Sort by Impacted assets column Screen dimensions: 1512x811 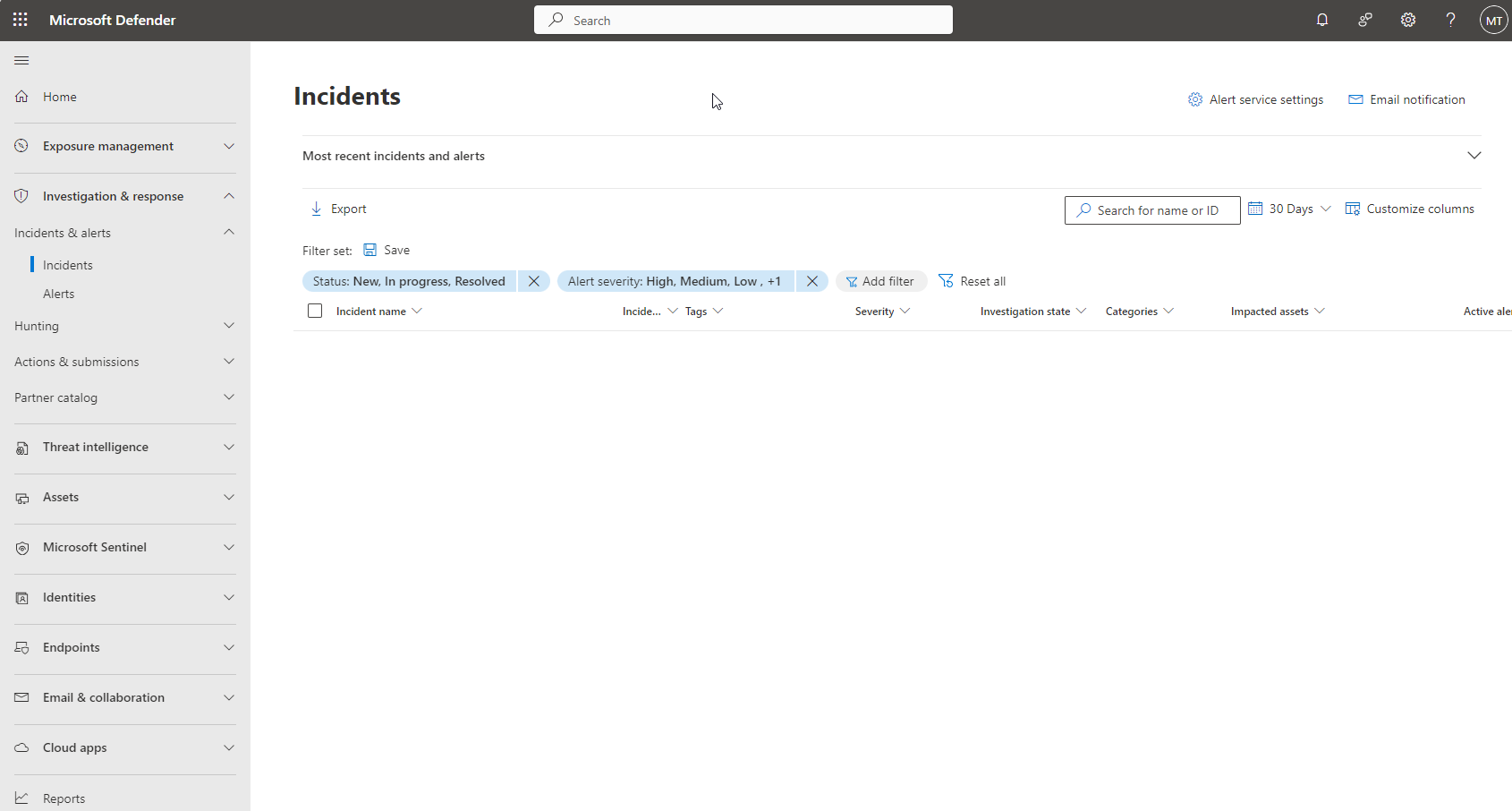(x=1278, y=312)
